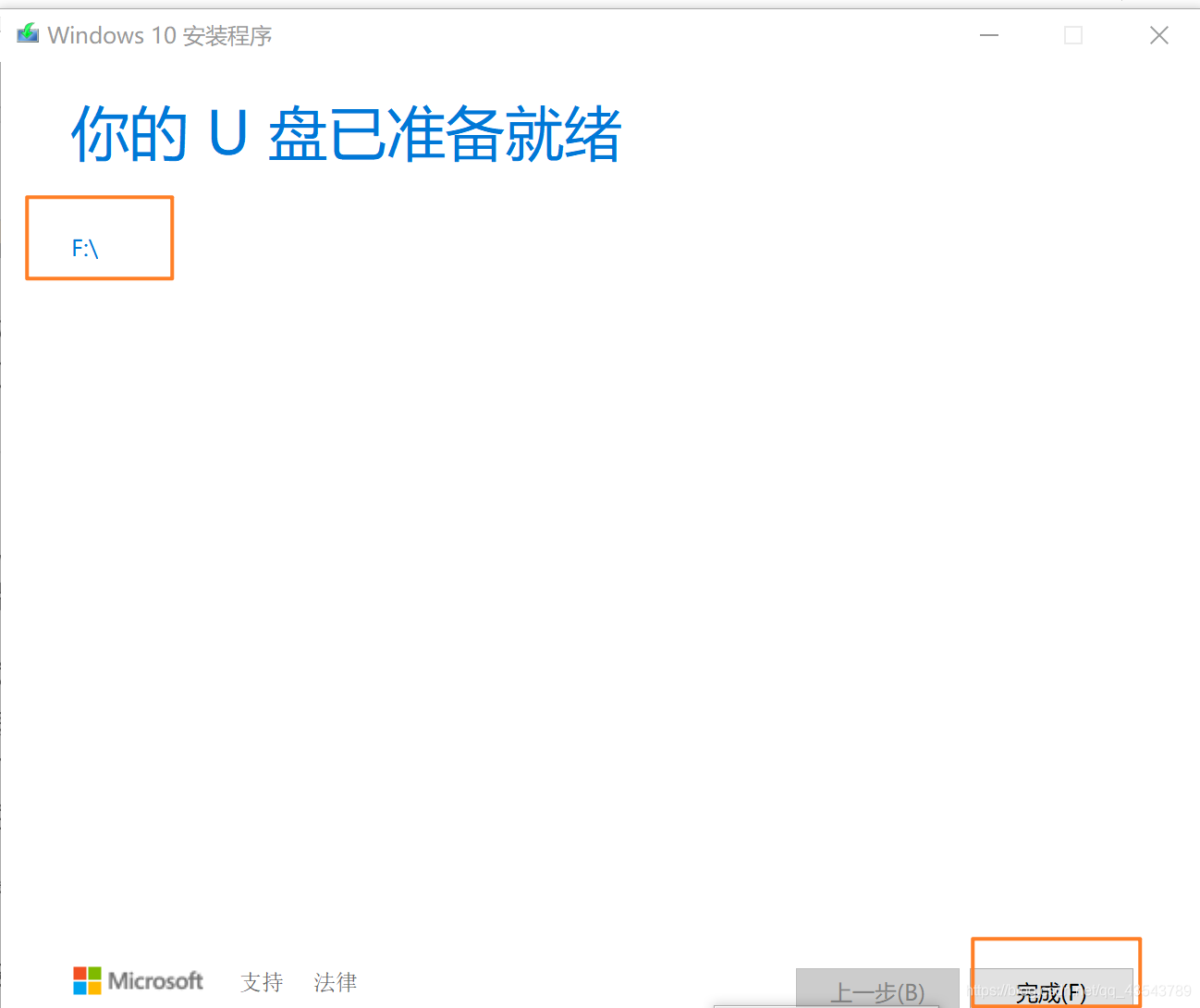
Task: Open the F:\ drive link
Action: pyautogui.click(x=85, y=248)
